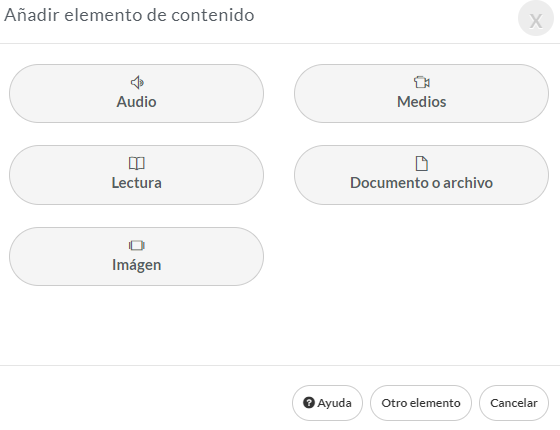Screen dimensions: 560x430
Task: Select the Audio content type
Action: coord(136,94)
